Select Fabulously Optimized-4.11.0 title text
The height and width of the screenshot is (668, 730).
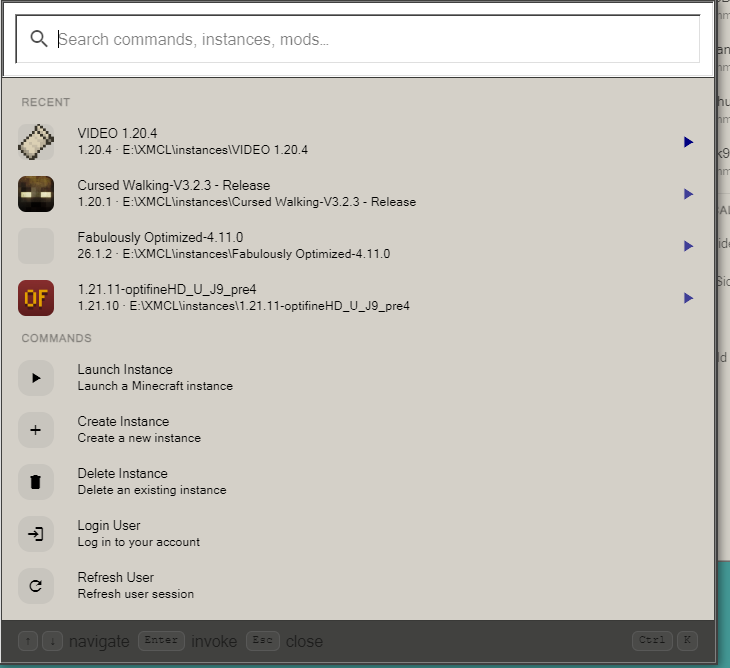tap(160, 237)
